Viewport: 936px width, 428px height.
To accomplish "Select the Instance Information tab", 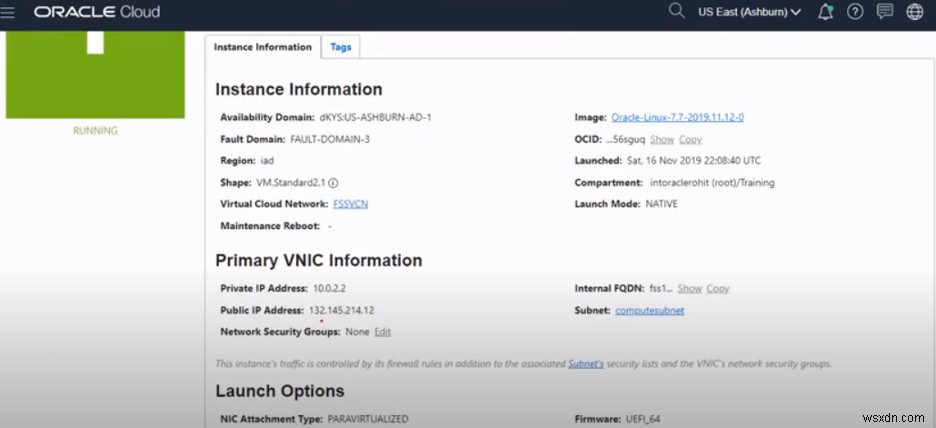I will point(263,47).
